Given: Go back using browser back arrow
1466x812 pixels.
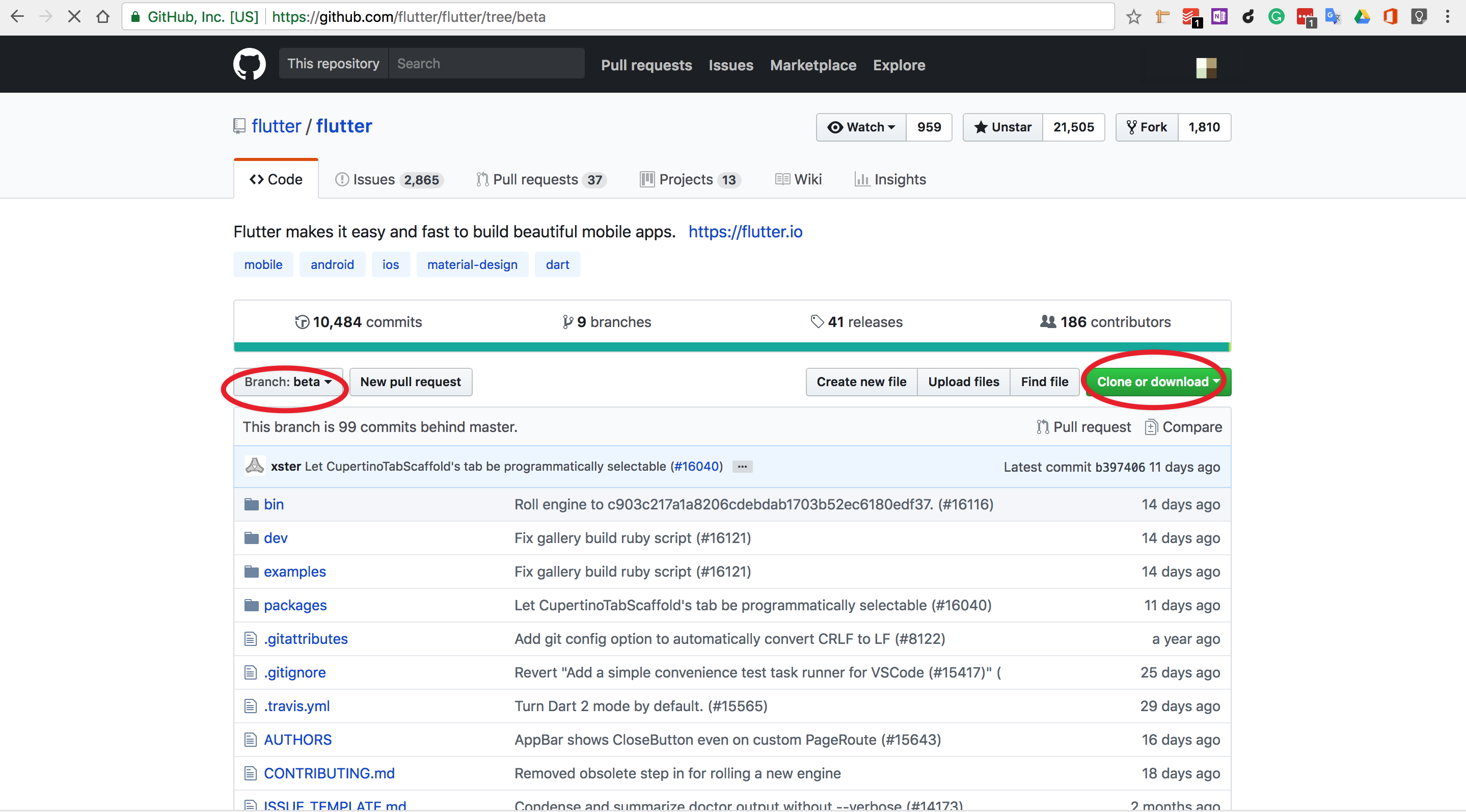Looking at the screenshot, I should pos(17,16).
